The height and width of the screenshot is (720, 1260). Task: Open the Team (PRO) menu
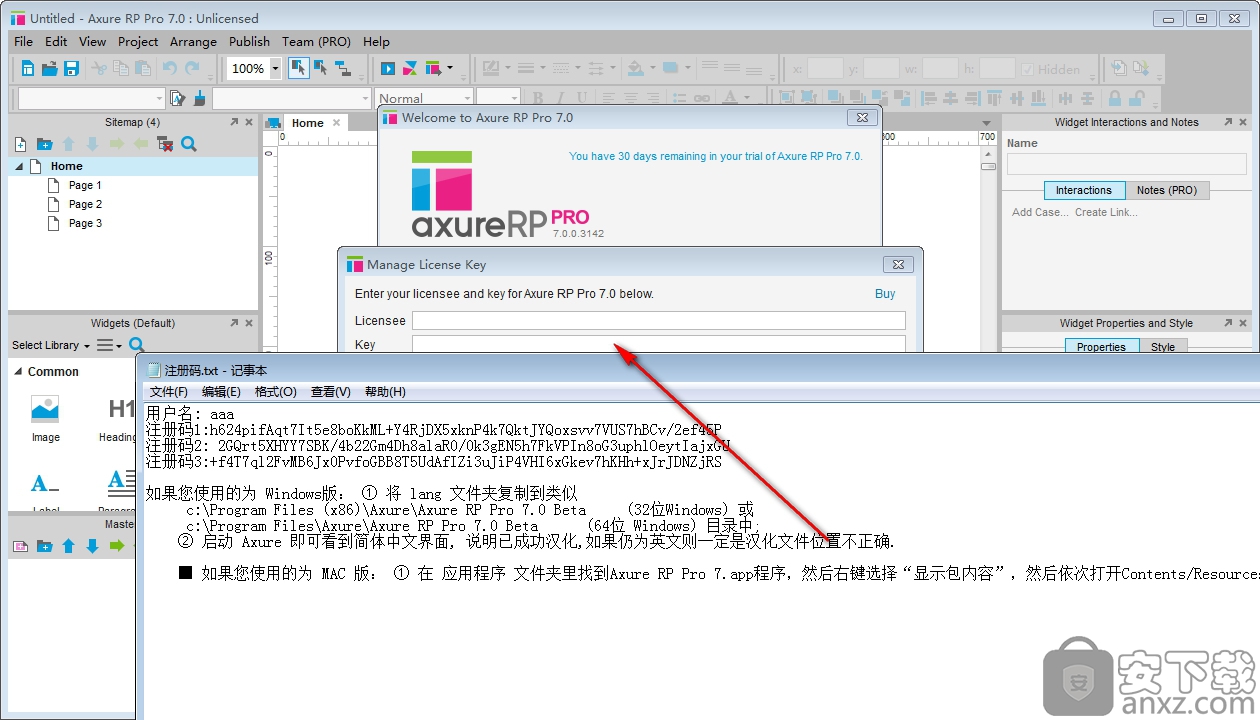tap(316, 42)
